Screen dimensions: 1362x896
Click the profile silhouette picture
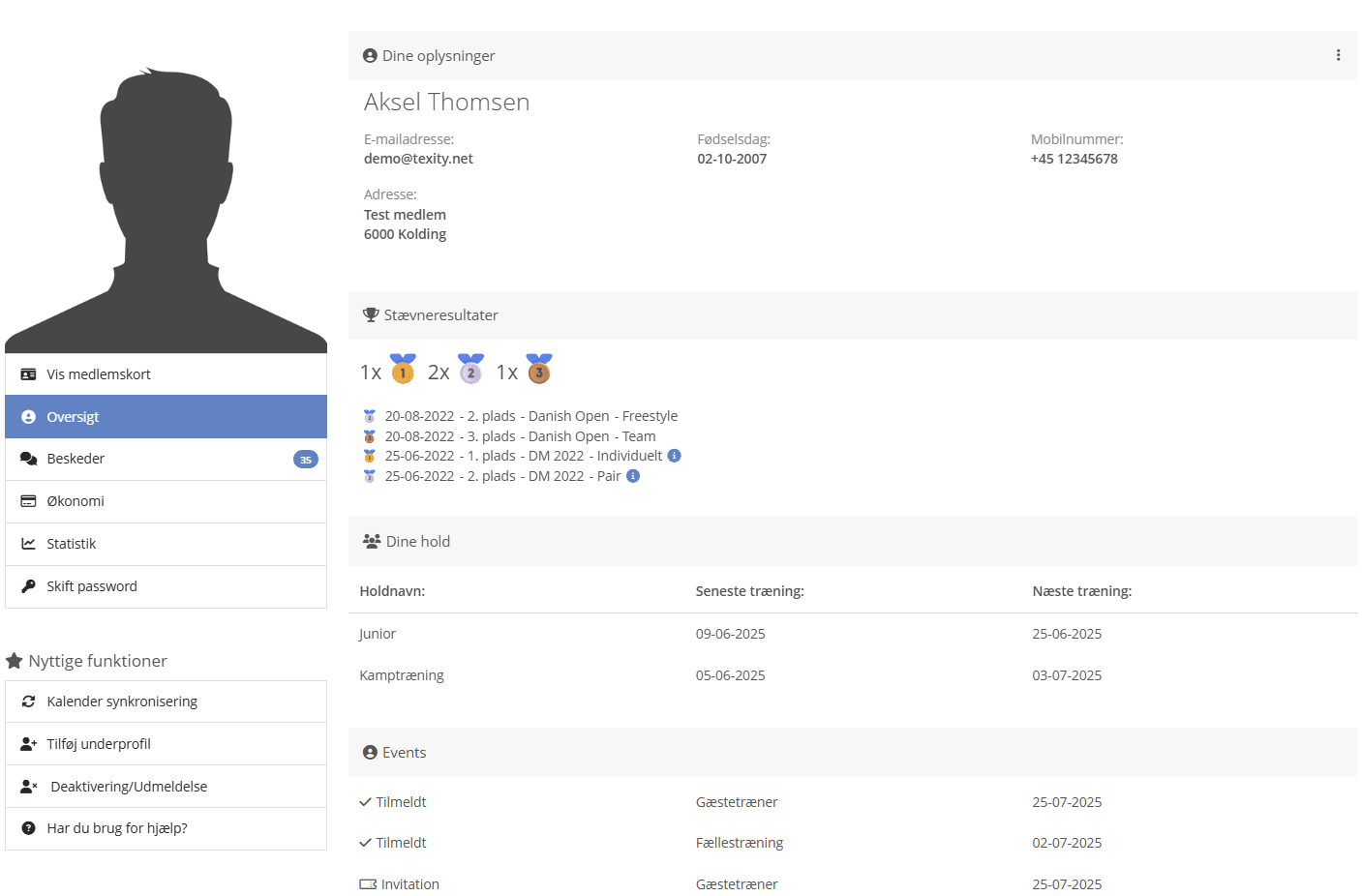click(x=166, y=210)
